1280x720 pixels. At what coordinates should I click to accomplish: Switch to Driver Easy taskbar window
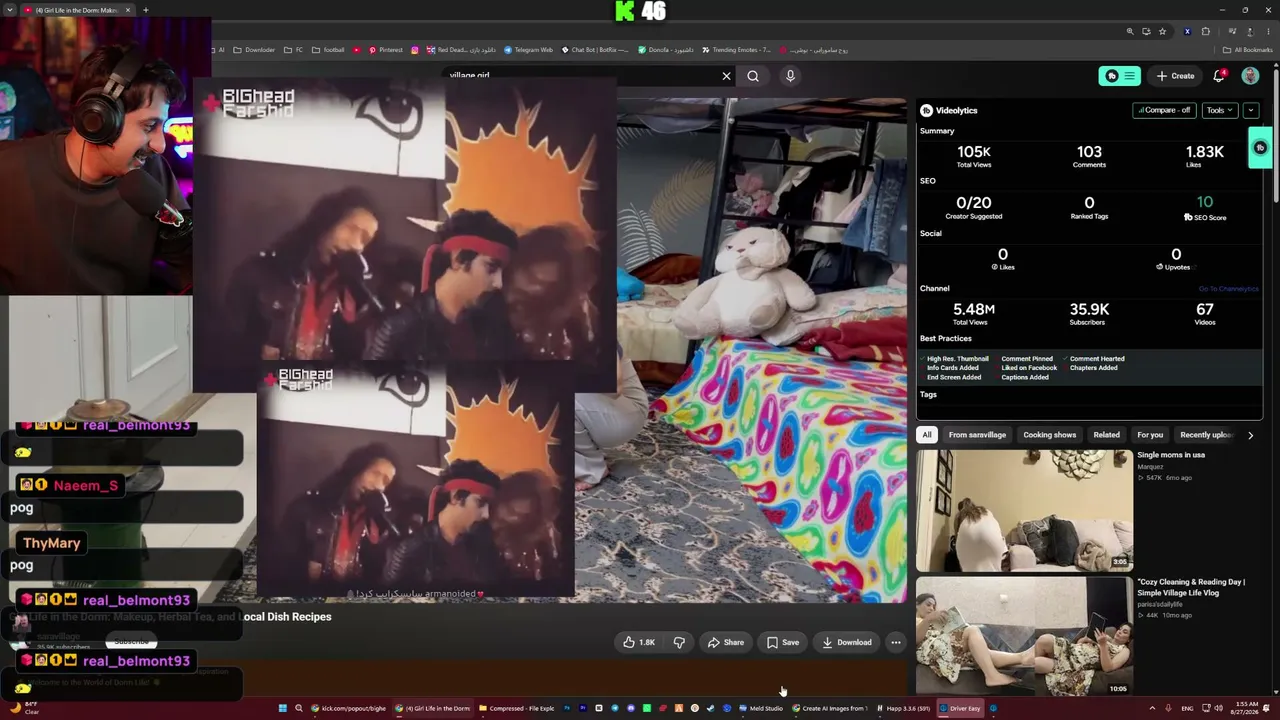click(960, 708)
